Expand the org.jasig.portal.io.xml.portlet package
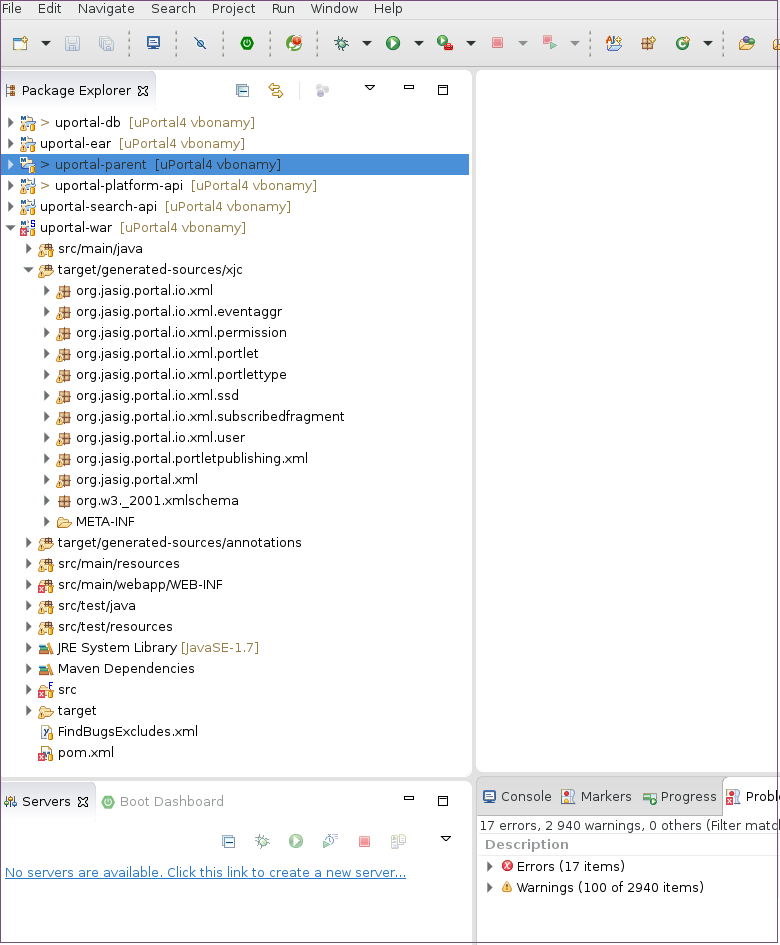Viewport: 780px width, 945px height. click(x=46, y=354)
